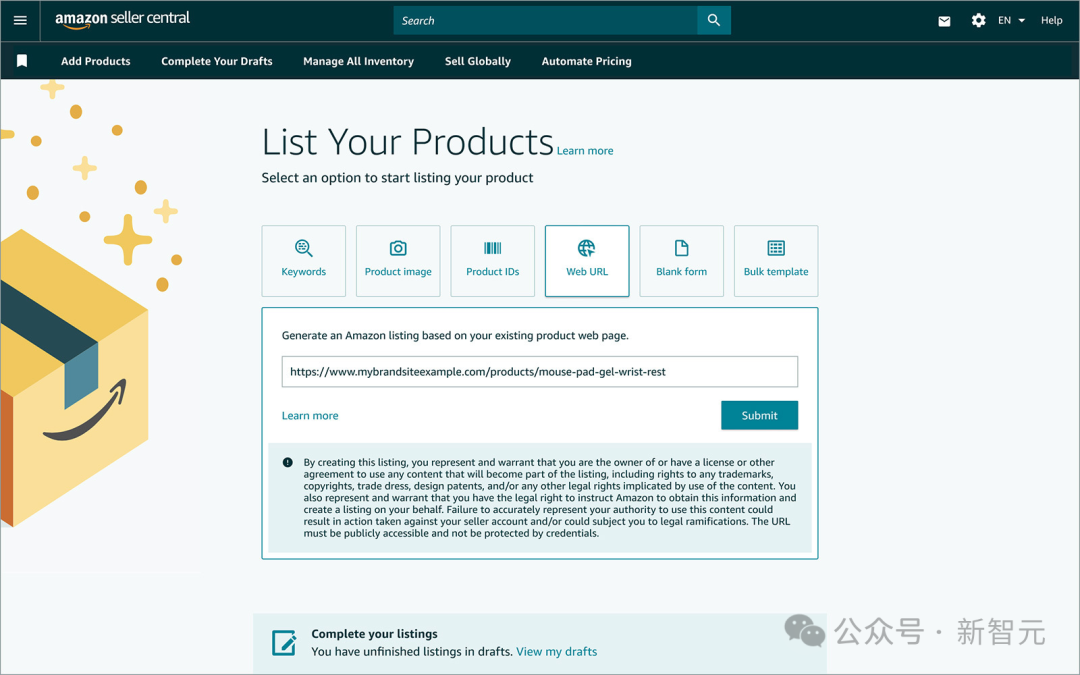The height and width of the screenshot is (675, 1080).
Task: Open View my drafts link
Action: (x=557, y=652)
